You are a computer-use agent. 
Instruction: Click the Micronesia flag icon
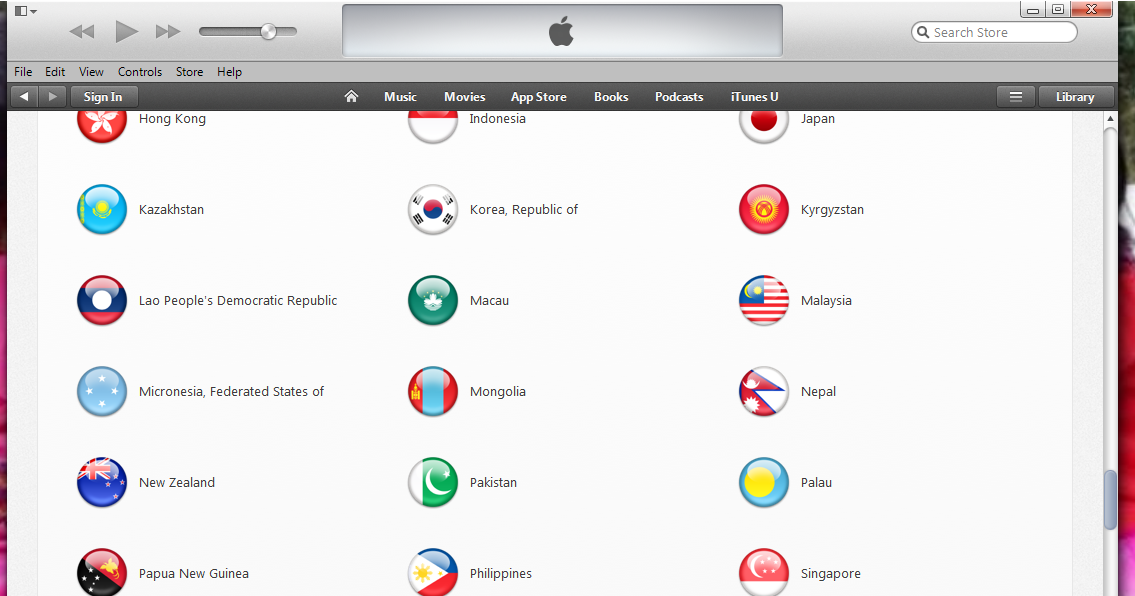pos(102,391)
